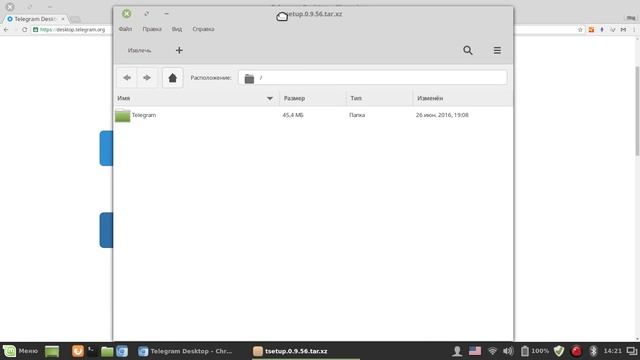Sort by the Изменён column
The image size is (640, 360).
(x=463, y=98)
